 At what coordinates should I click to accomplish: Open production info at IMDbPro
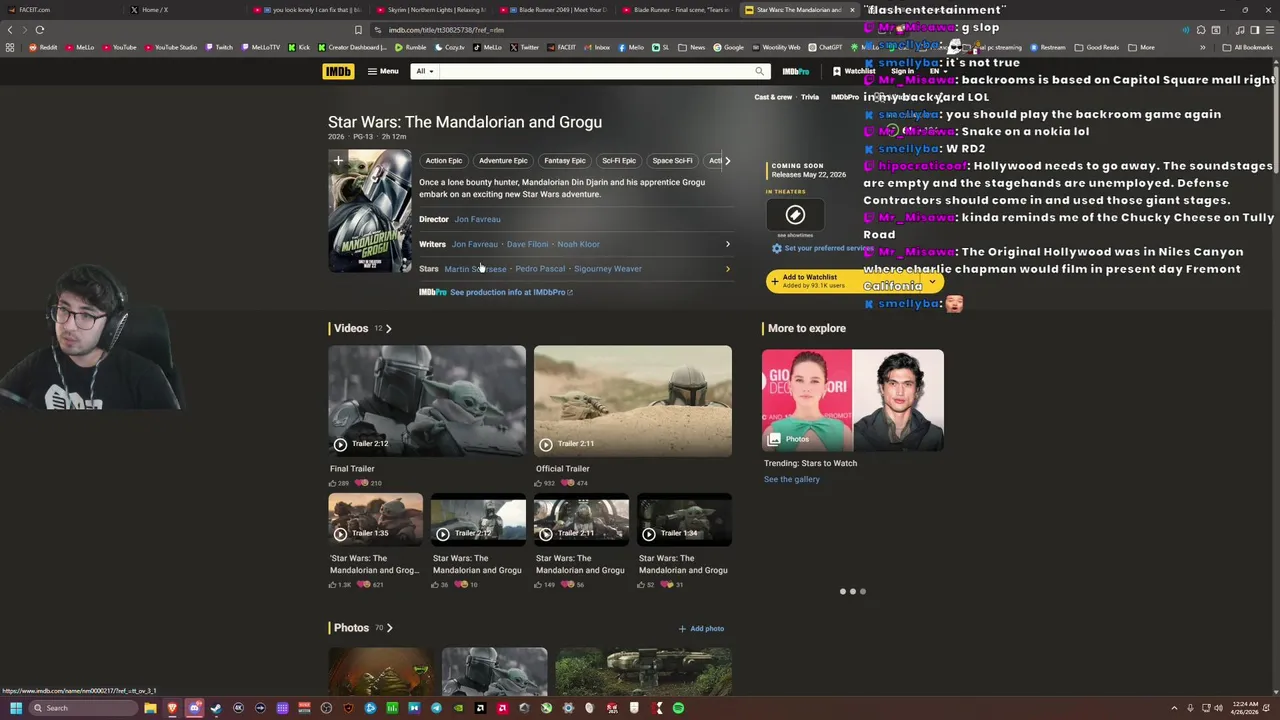[x=510, y=292]
